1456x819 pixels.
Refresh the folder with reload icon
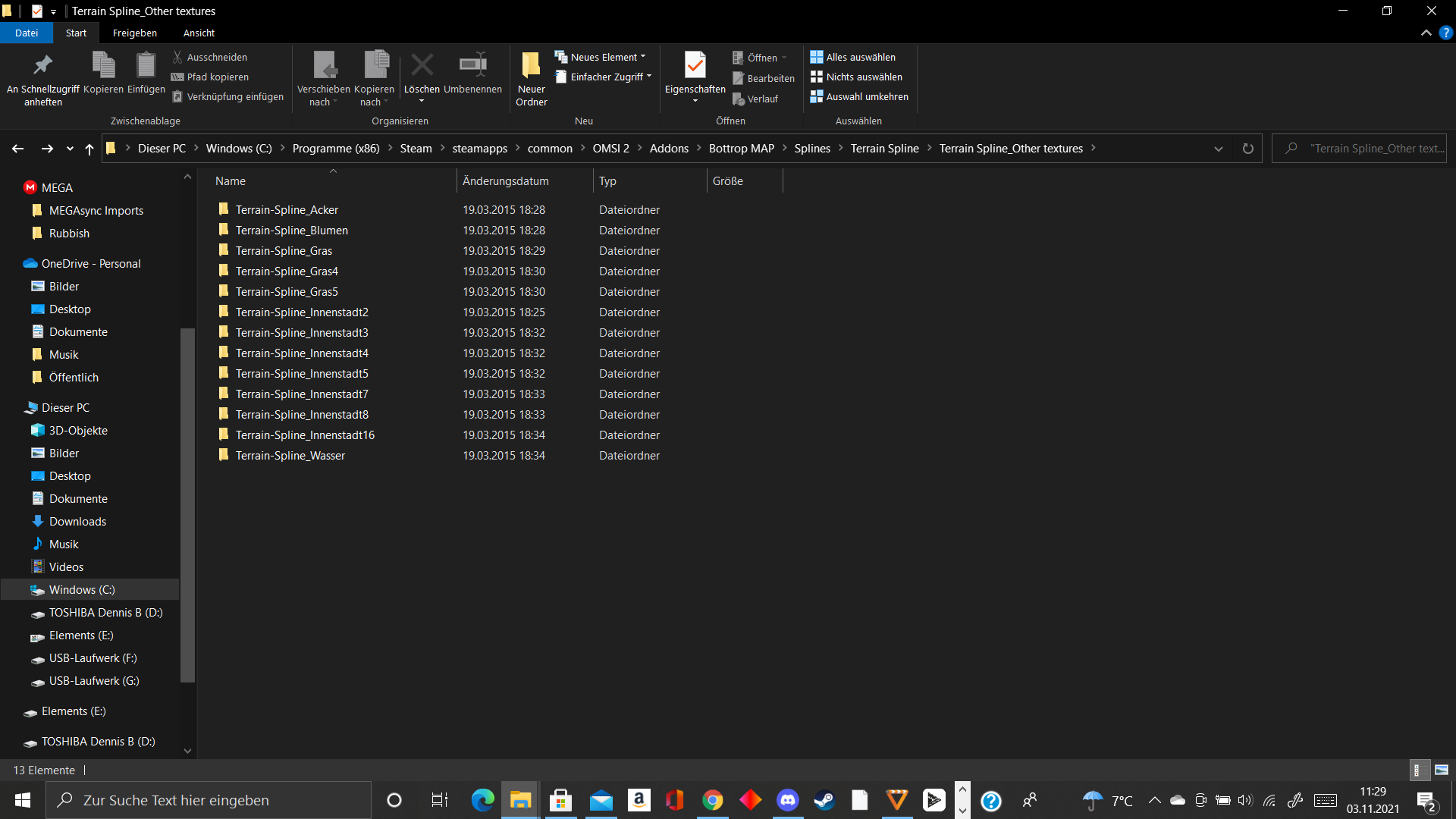[x=1247, y=149]
